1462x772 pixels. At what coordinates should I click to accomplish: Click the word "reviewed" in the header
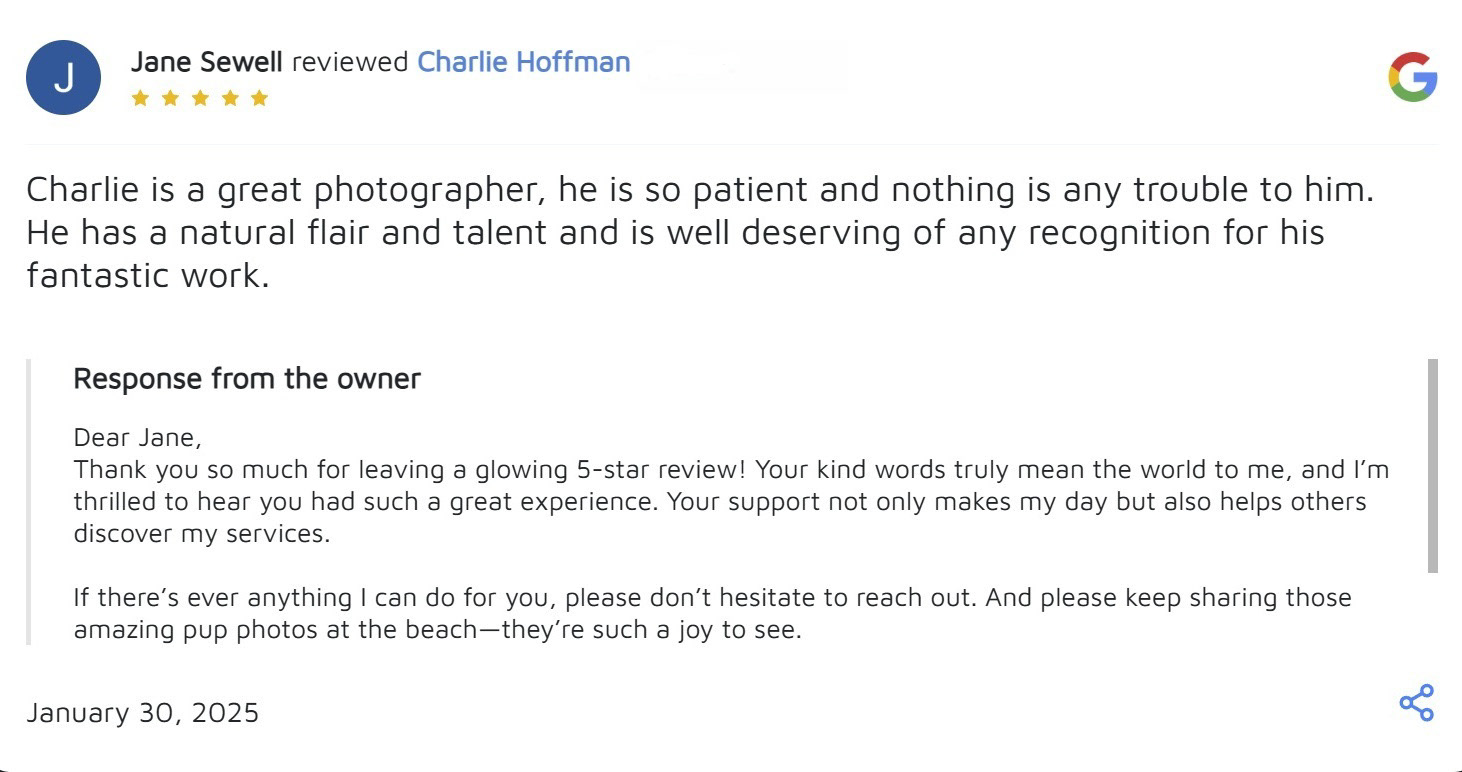[350, 62]
